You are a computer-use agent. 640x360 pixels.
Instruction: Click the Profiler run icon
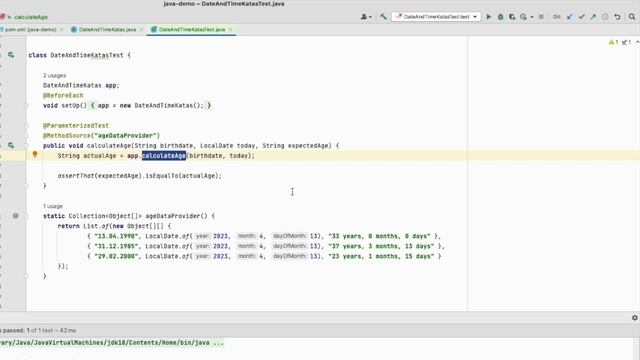[x=523, y=17]
